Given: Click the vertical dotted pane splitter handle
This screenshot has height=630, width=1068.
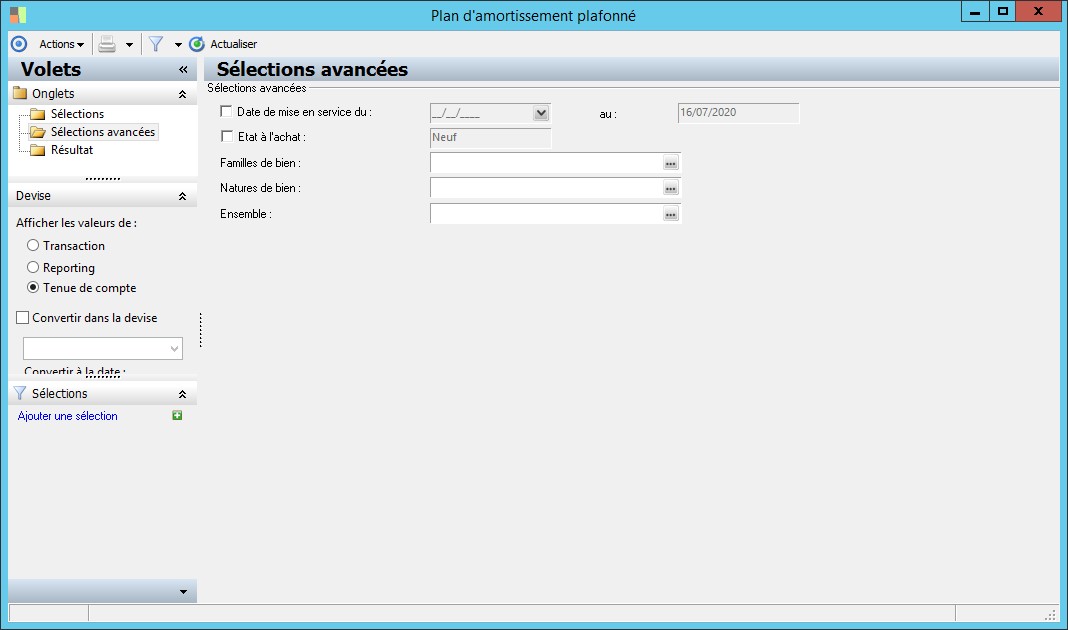Looking at the screenshot, I should 201,330.
